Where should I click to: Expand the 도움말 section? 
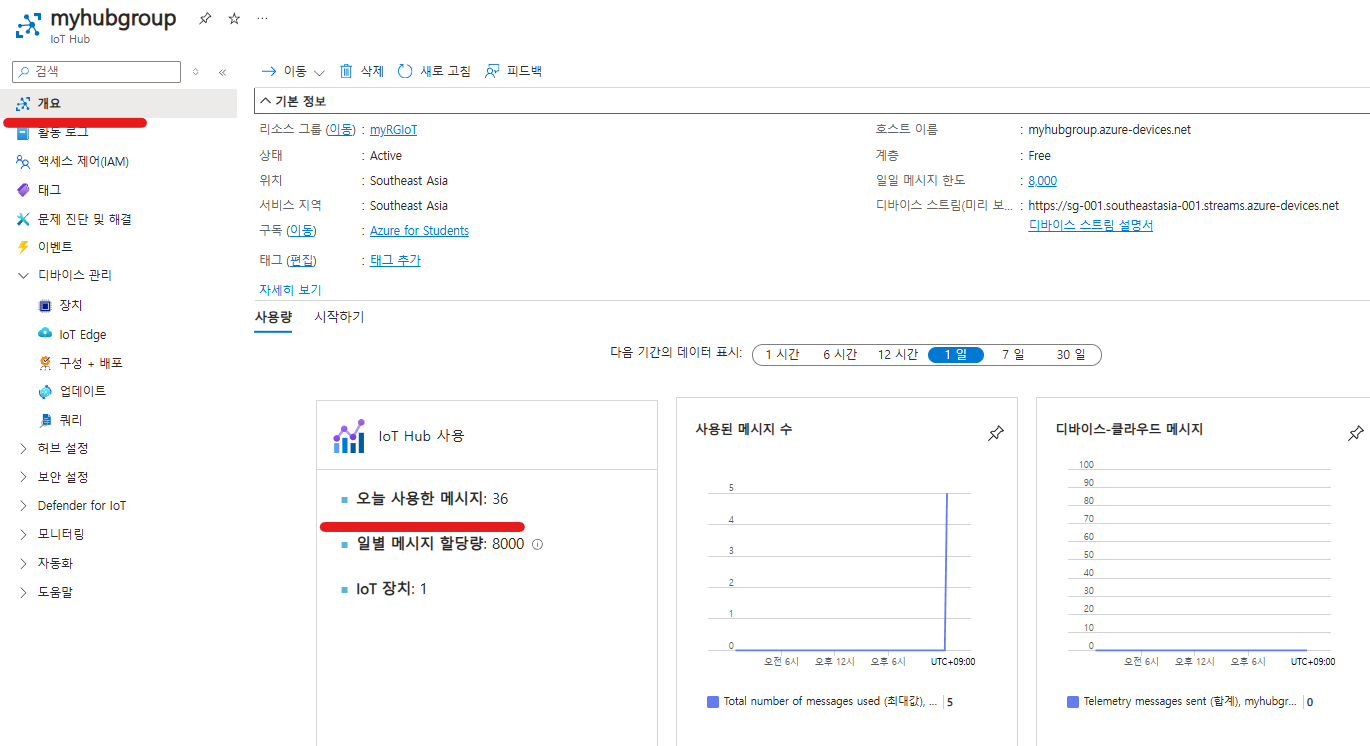pyautogui.click(x=23, y=592)
